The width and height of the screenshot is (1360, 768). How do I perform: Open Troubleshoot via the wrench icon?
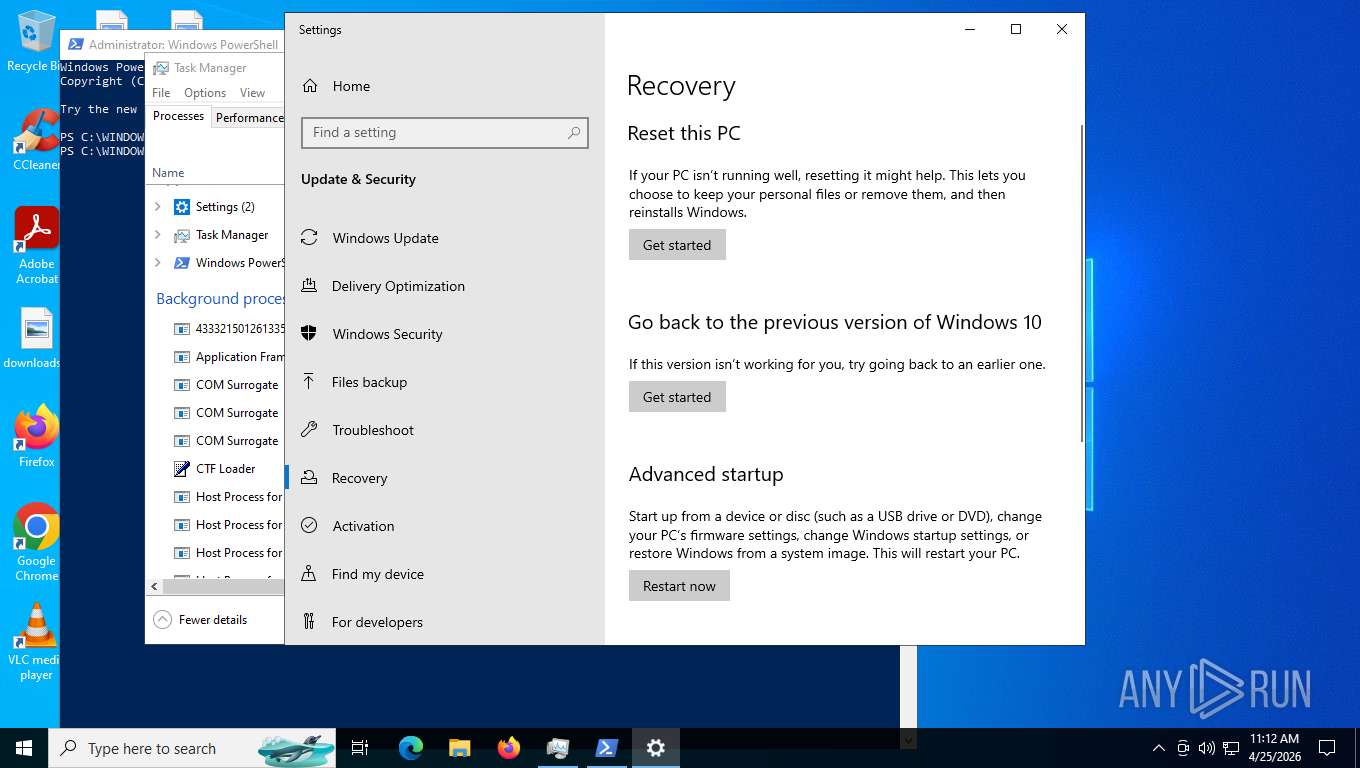click(310, 430)
